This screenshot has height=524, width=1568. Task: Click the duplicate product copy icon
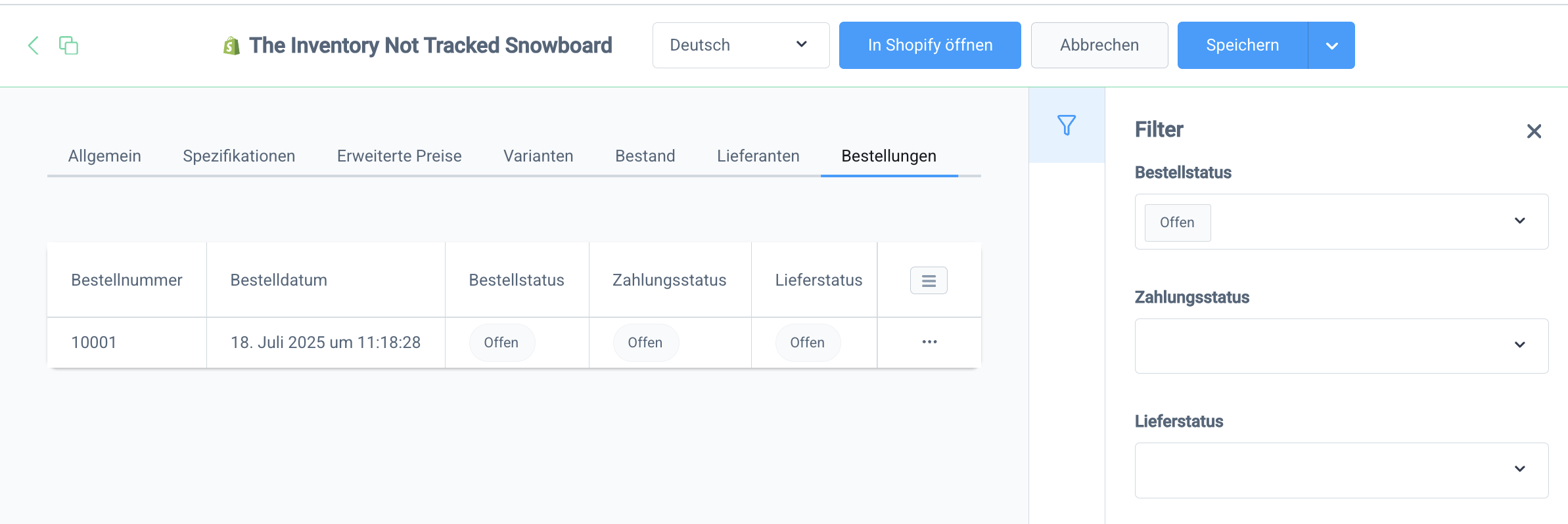(x=68, y=45)
